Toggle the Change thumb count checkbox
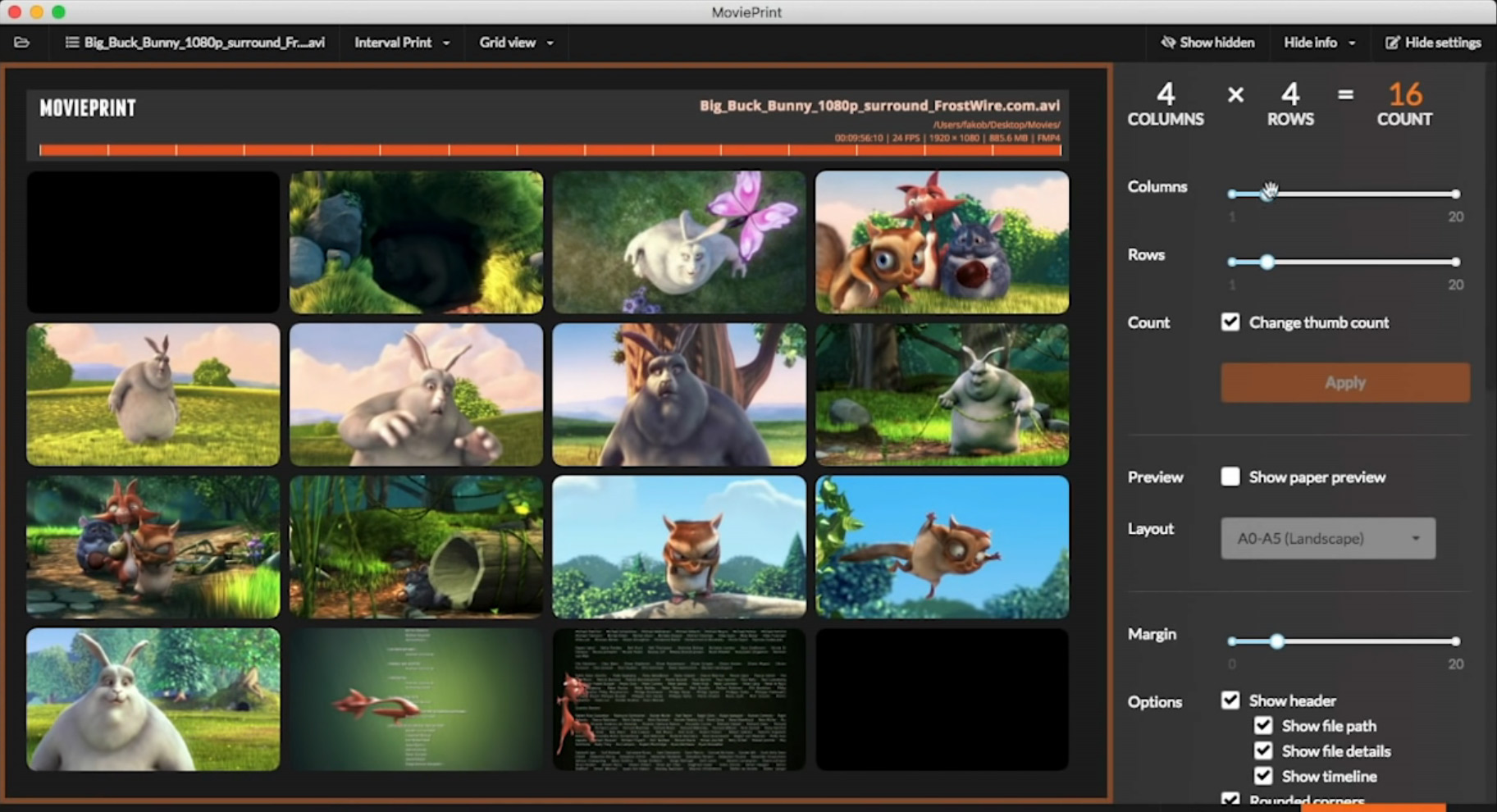This screenshot has width=1497, height=812. pyautogui.click(x=1230, y=322)
